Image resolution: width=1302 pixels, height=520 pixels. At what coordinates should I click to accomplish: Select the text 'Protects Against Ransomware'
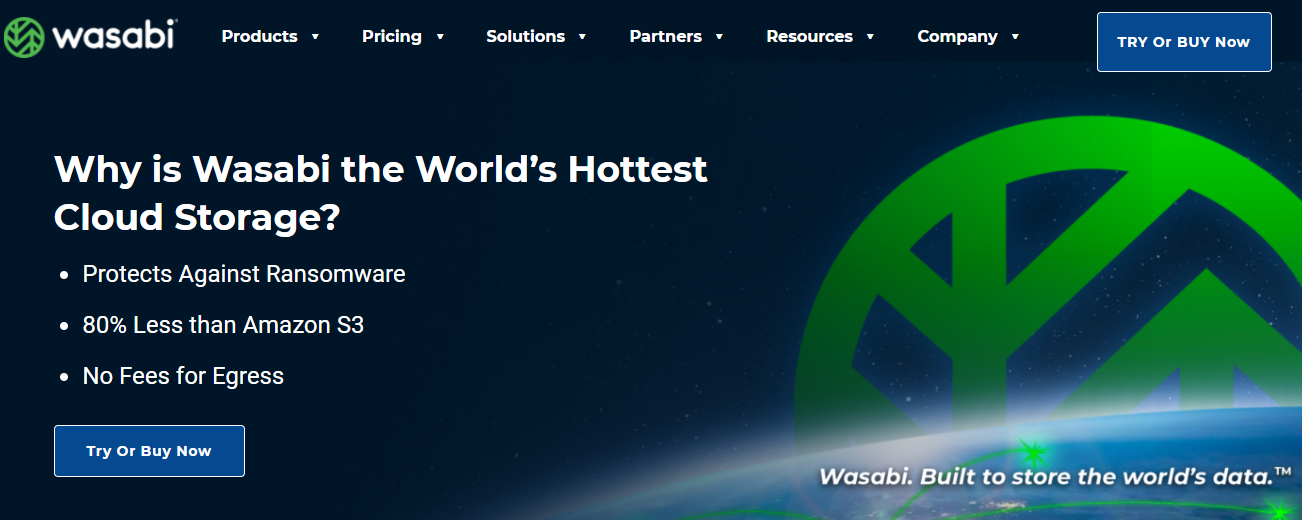point(244,274)
